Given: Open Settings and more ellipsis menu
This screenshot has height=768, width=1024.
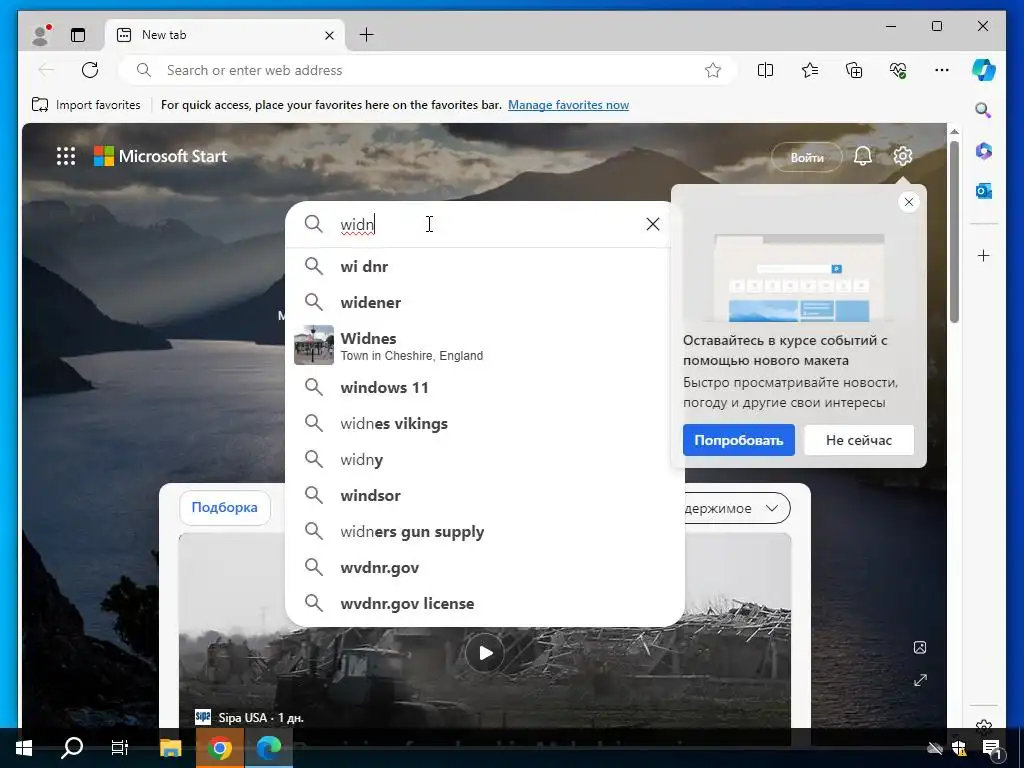Looking at the screenshot, I should (x=942, y=70).
